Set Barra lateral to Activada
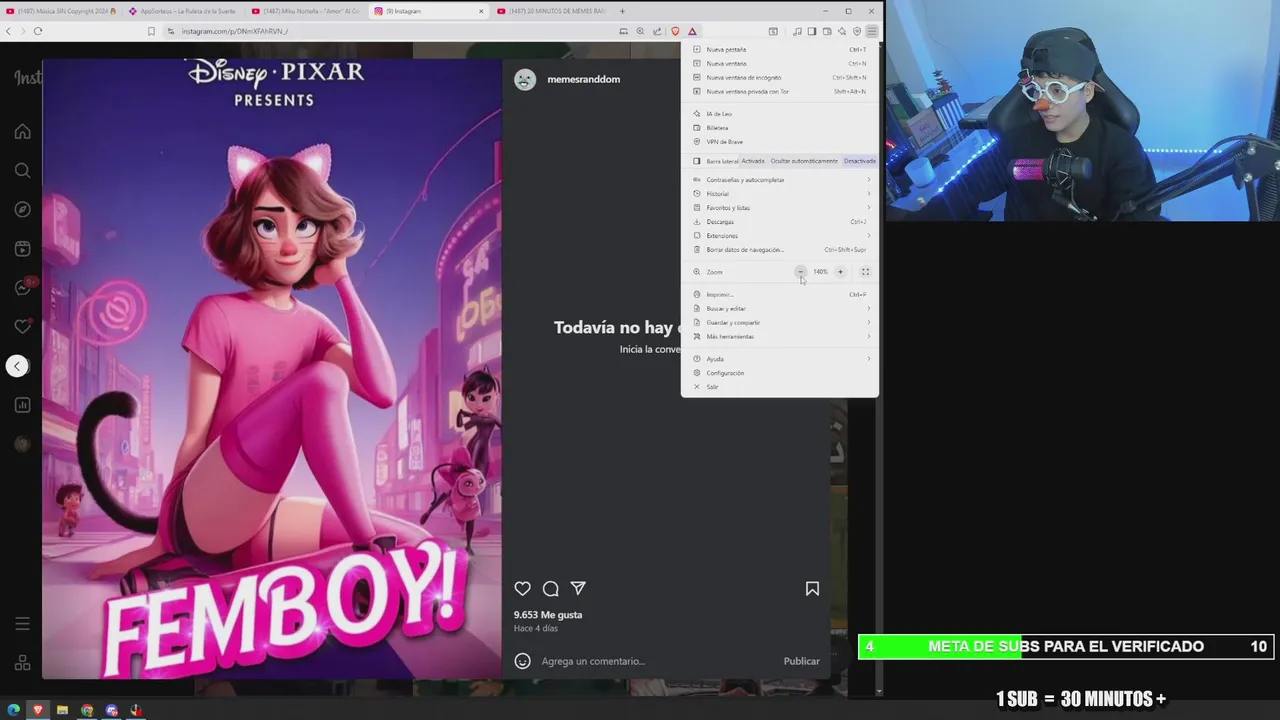The width and height of the screenshot is (1280, 720). [x=753, y=161]
